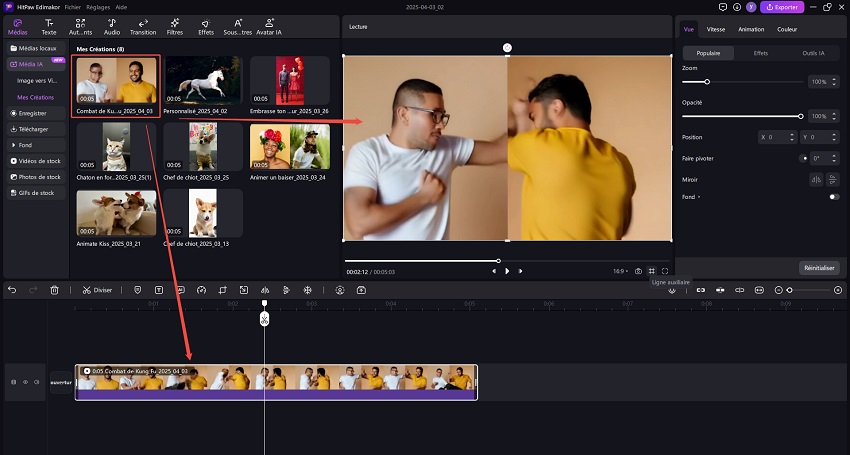Open the download center icon in title bar

tap(737, 7)
